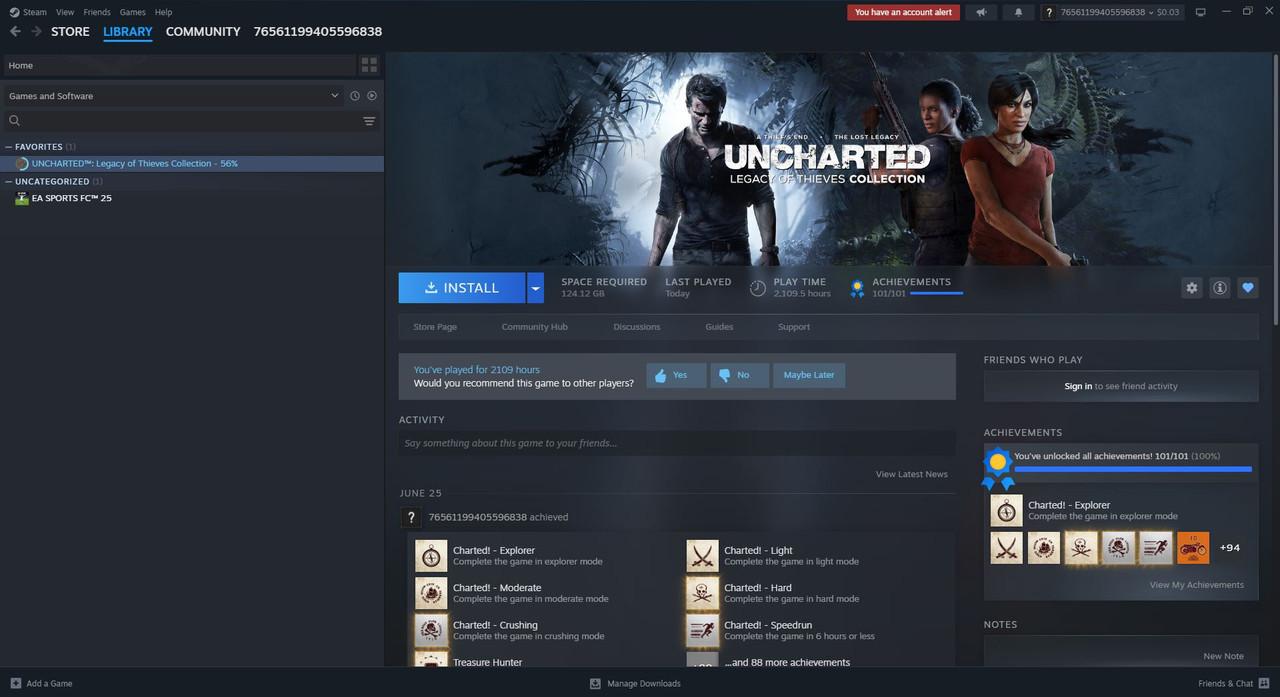Open the Community Hub link
Viewport: 1280px width, 697px height.
534,327
